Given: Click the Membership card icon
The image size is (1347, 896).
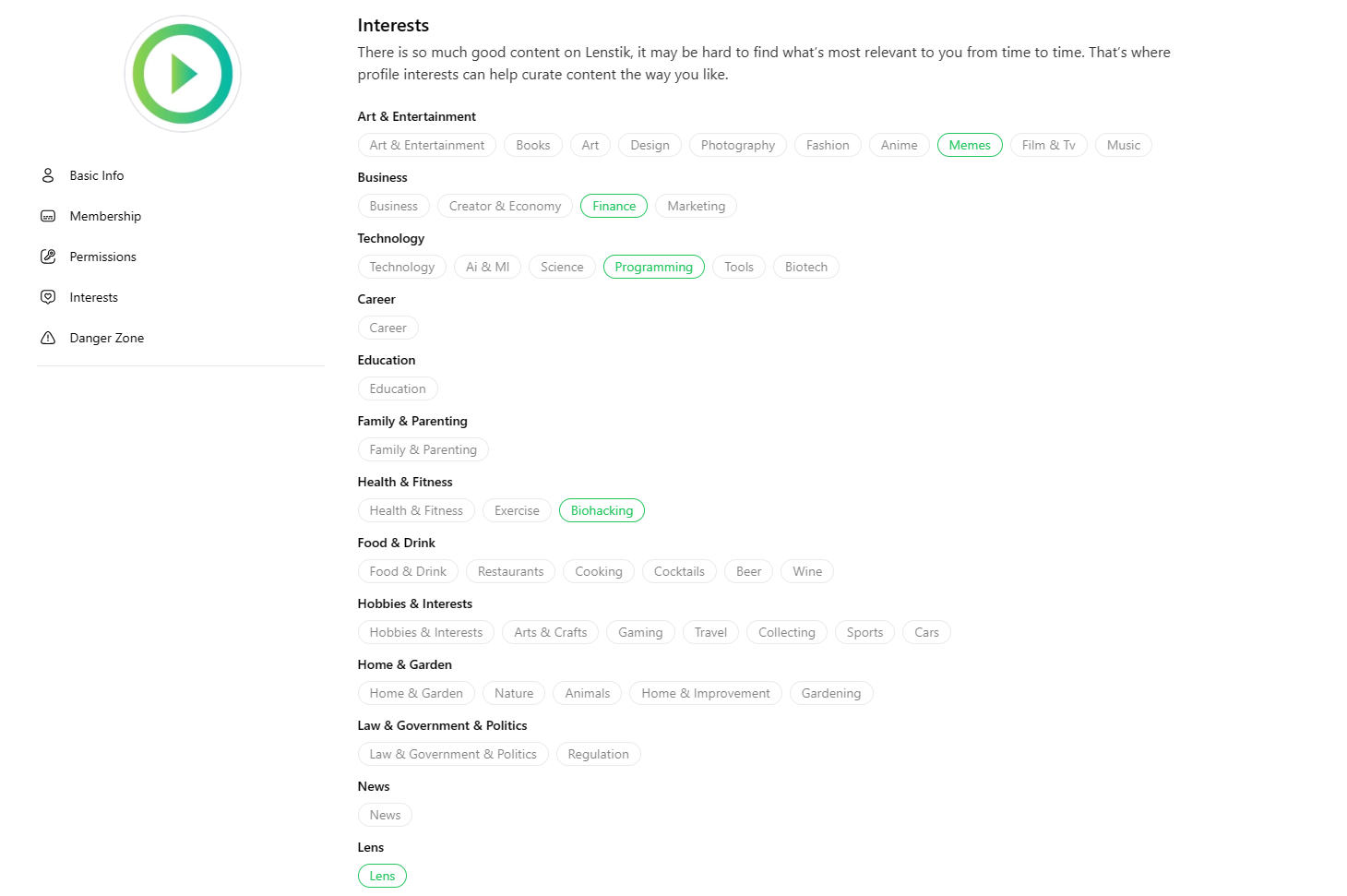Looking at the screenshot, I should click(x=48, y=216).
